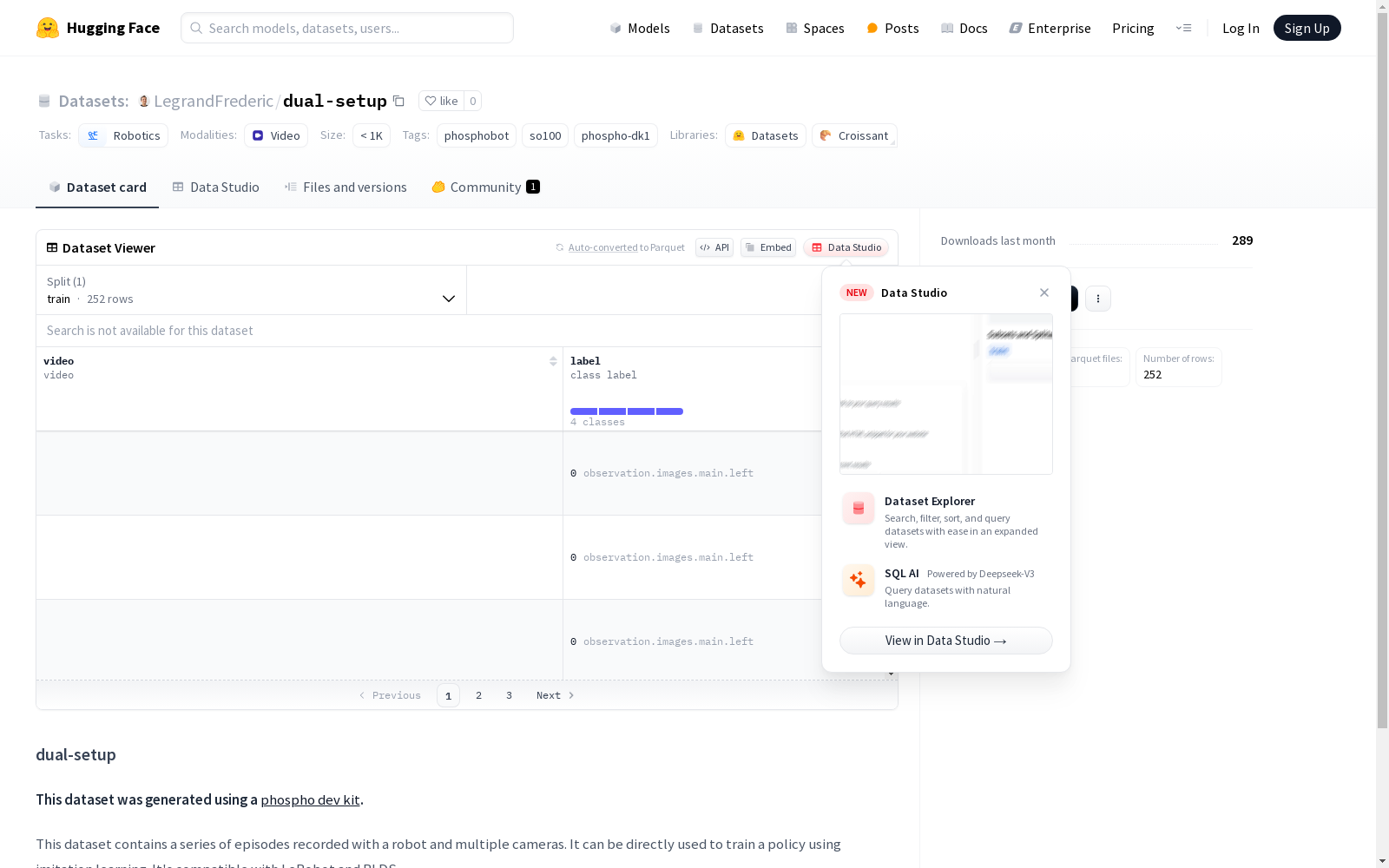Viewport: 1389px width, 868px height.
Task: Close the Data Studio popup
Action: [x=1044, y=293]
